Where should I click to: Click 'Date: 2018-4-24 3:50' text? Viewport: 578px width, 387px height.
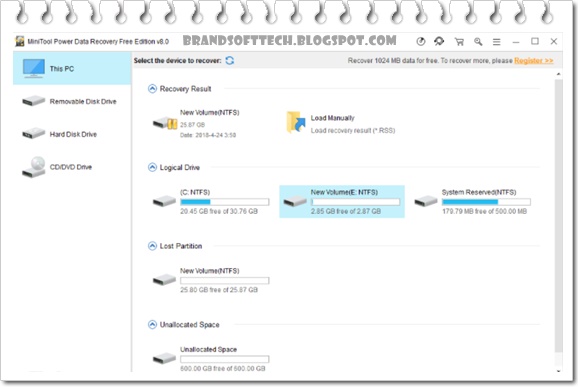tap(208, 135)
